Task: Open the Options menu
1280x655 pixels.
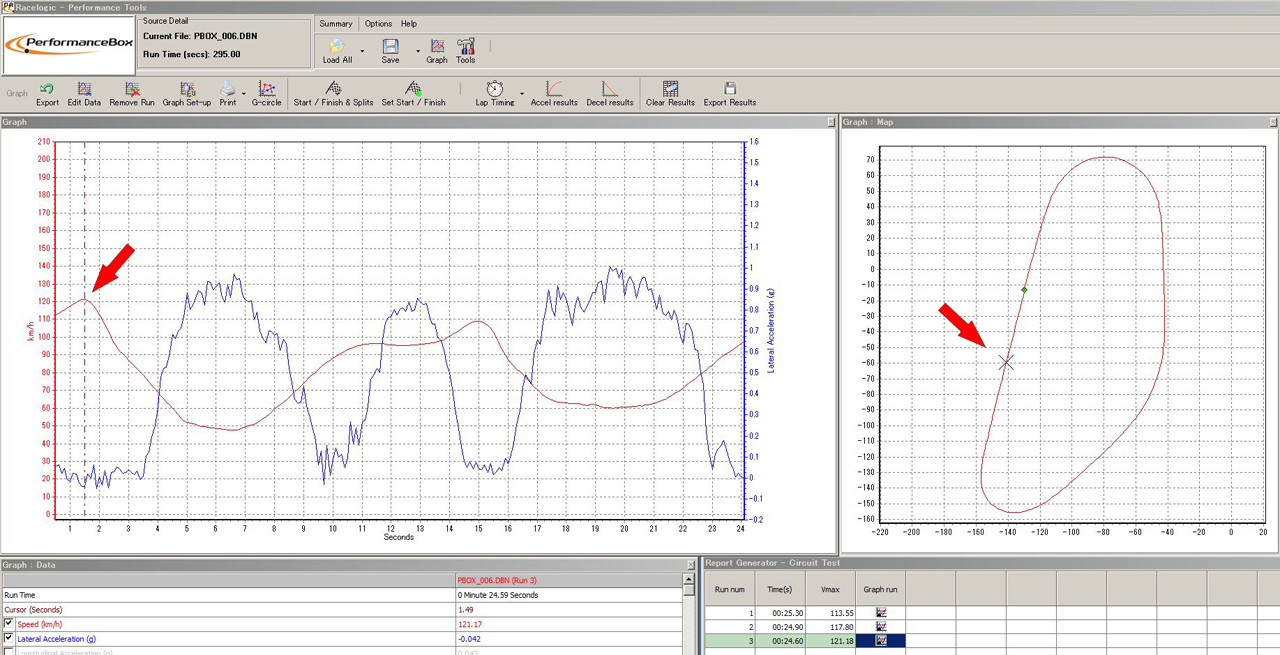Action: point(378,23)
